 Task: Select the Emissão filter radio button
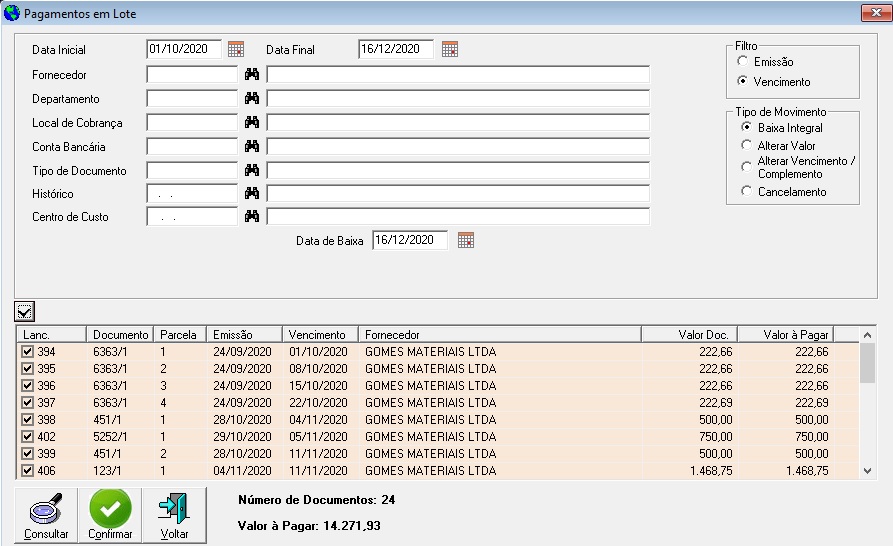(x=743, y=62)
